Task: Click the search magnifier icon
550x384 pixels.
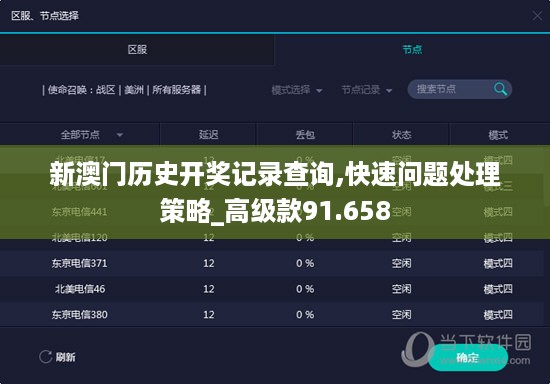Action: [500, 89]
